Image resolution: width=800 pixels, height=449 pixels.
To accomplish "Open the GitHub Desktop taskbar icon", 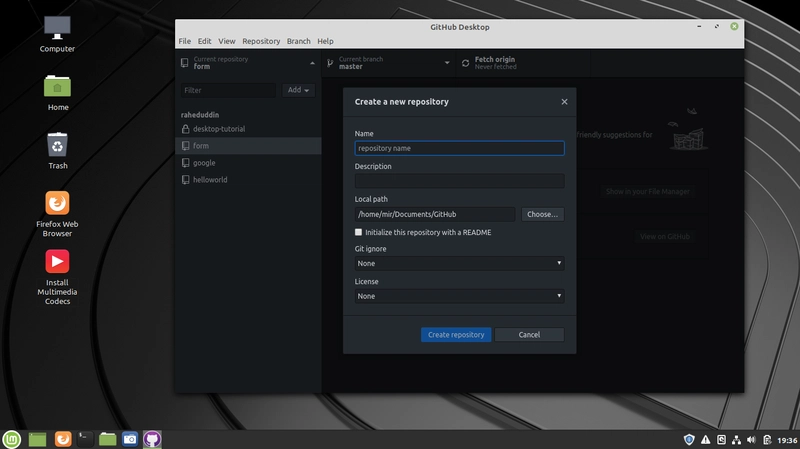I will pyautogui.click(x=152, y=439).
